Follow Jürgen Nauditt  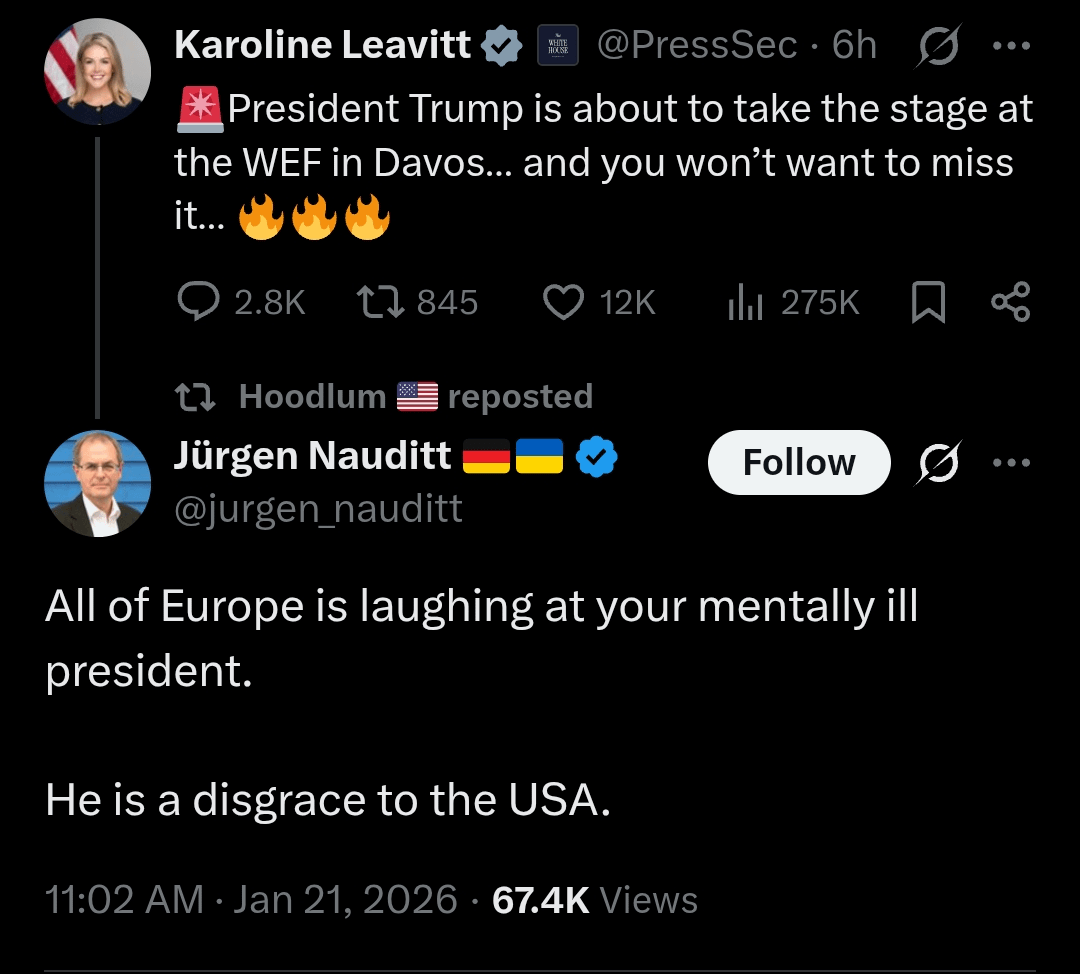798,462
